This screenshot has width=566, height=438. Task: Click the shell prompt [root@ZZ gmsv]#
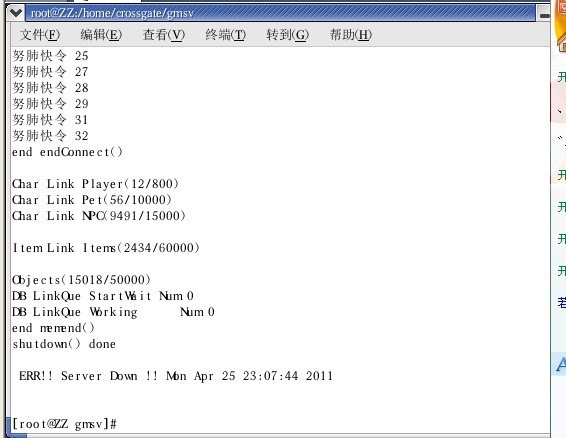coord(64,424)
